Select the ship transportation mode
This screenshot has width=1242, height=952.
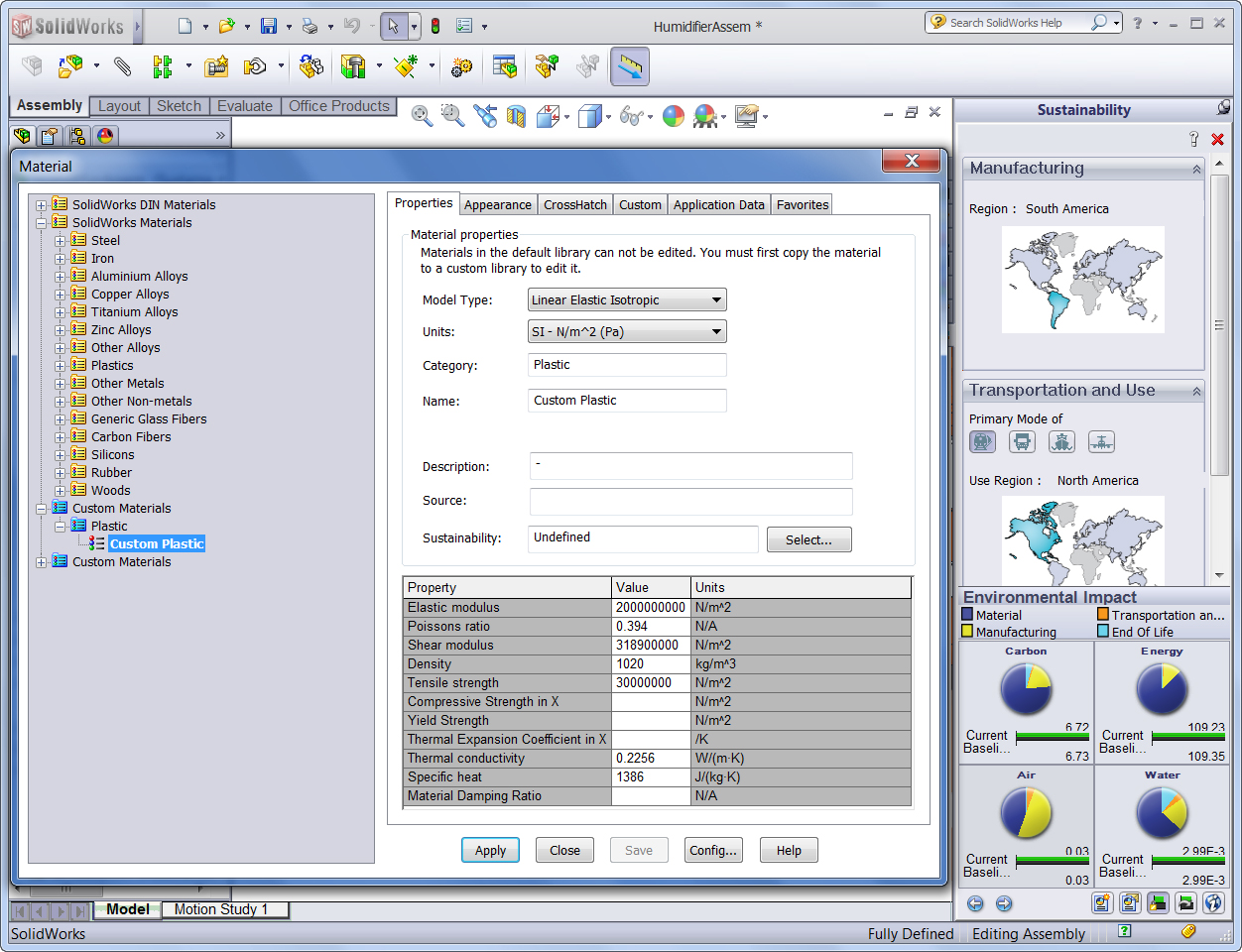(1061, 442)
